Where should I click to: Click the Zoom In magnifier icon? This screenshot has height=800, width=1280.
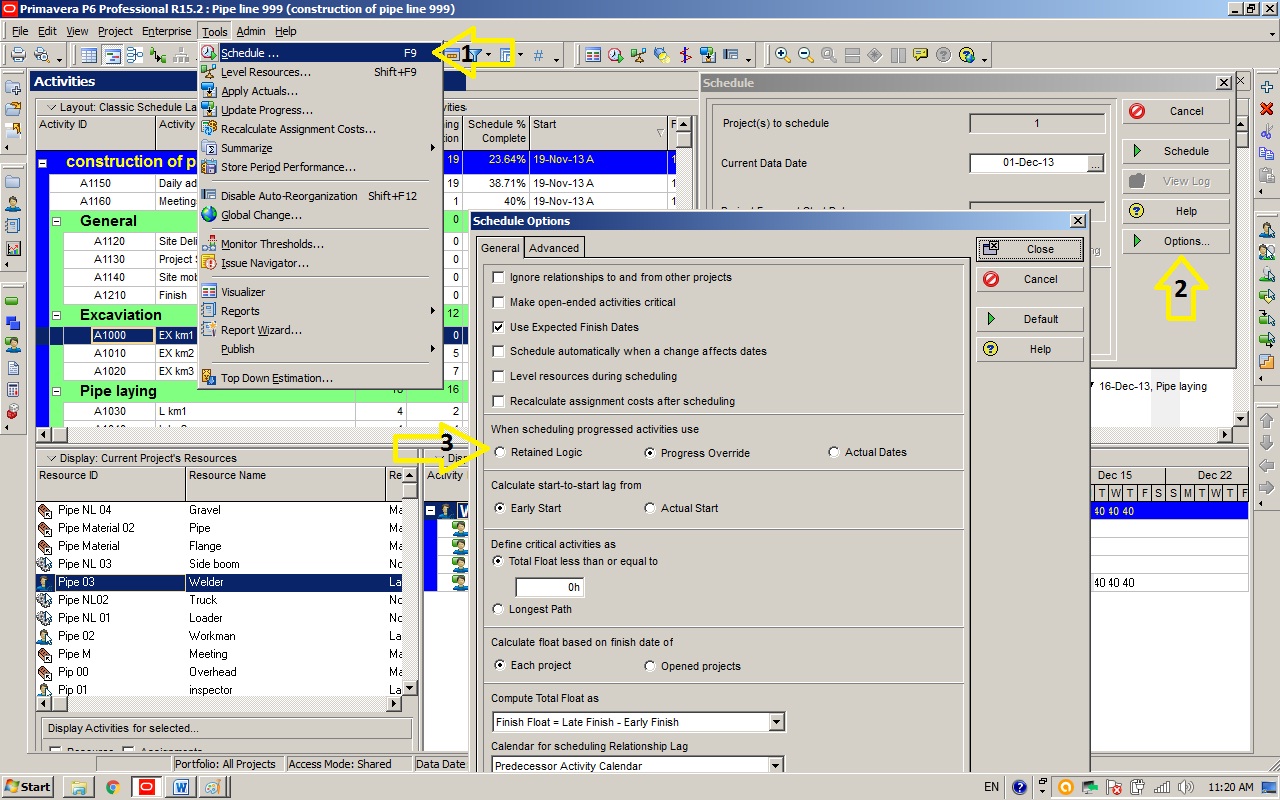pos(783,55)
